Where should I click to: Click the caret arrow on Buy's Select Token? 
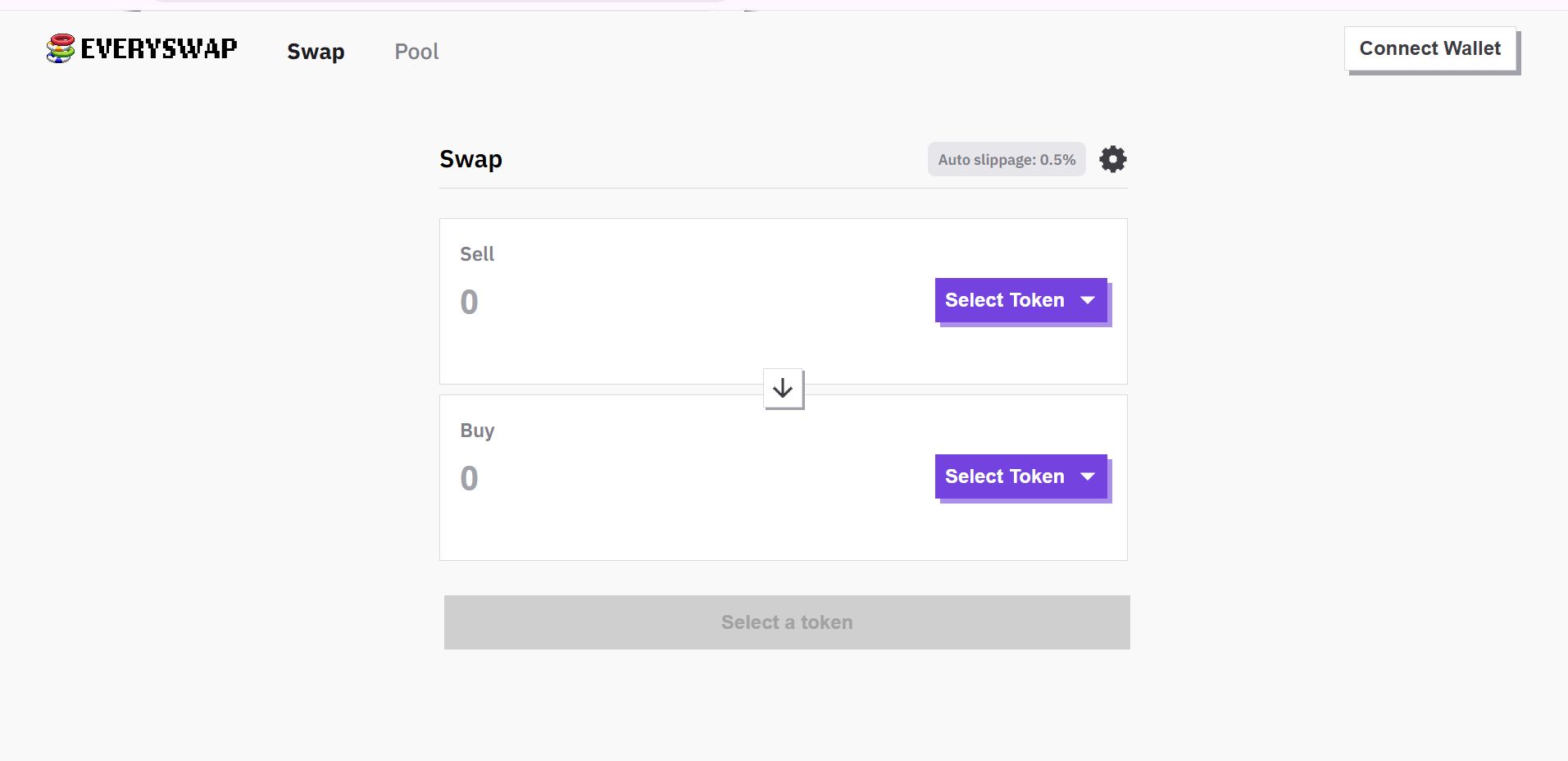[1088, 476]
